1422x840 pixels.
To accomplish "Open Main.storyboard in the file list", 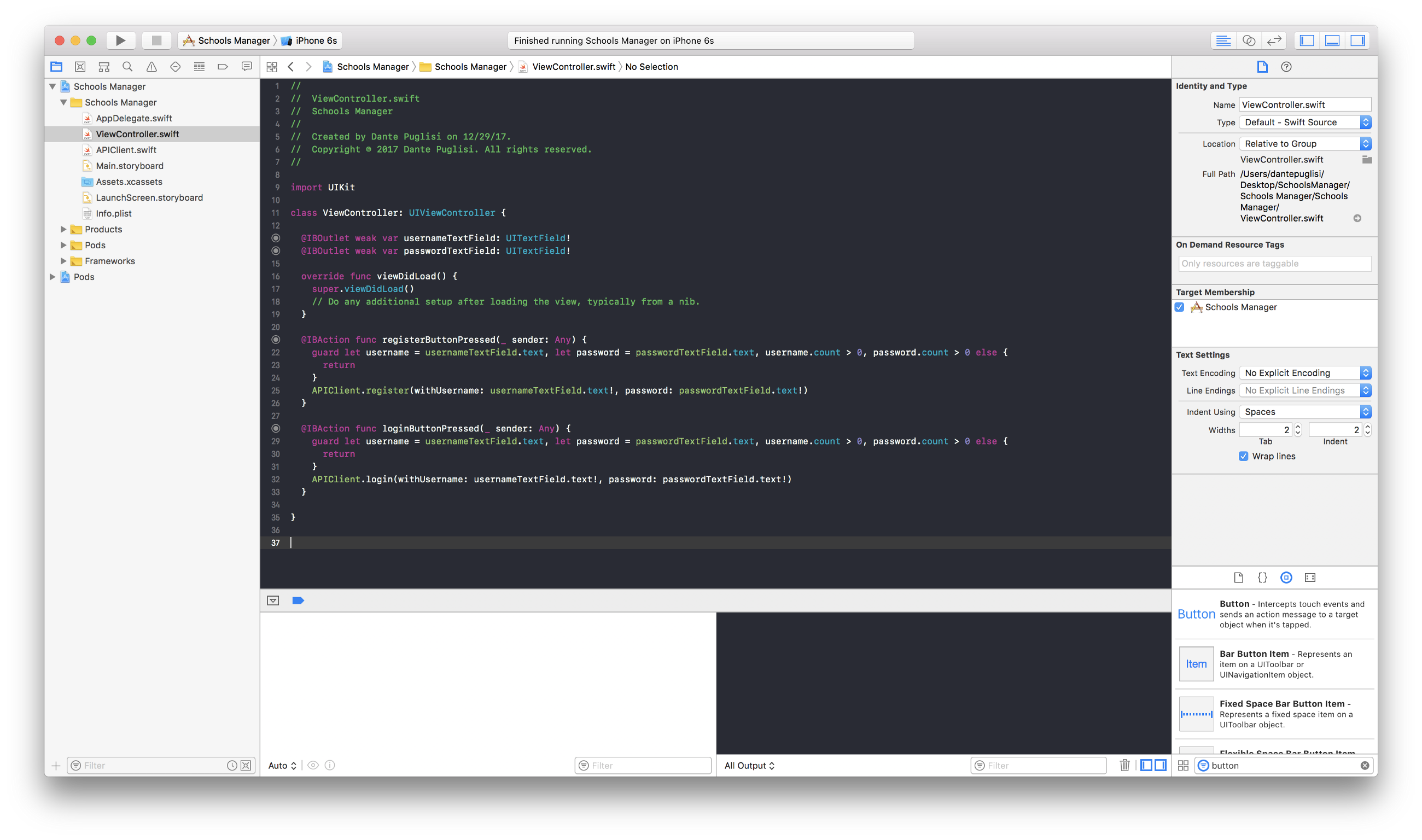I will [x=129, y=166].
